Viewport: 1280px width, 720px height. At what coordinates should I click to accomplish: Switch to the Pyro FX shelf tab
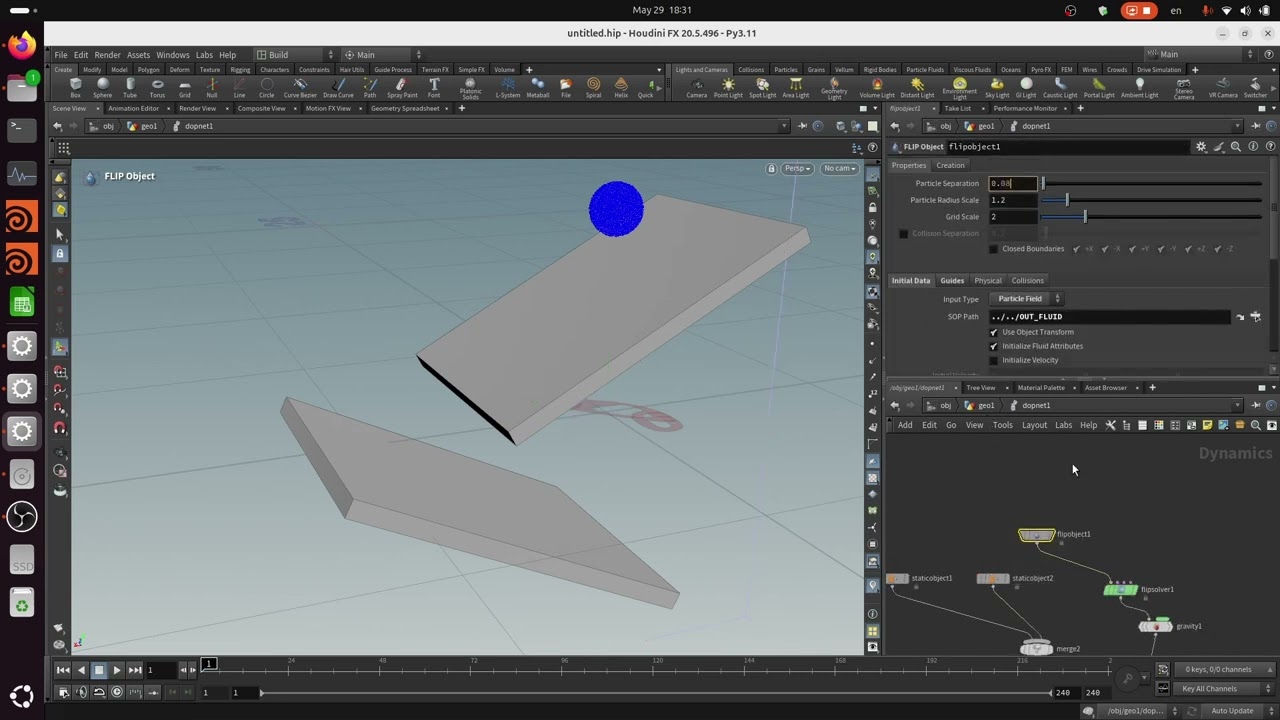click(x=1041, y=70)
